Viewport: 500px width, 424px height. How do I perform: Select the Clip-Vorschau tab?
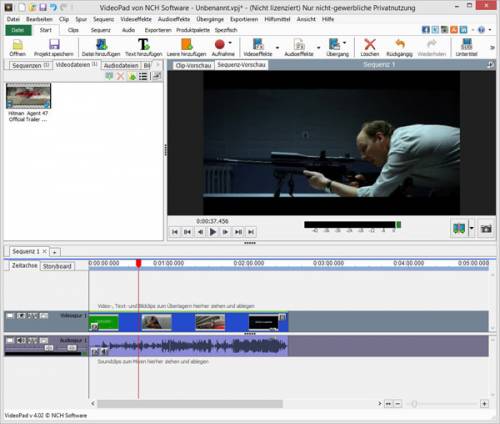193,65
